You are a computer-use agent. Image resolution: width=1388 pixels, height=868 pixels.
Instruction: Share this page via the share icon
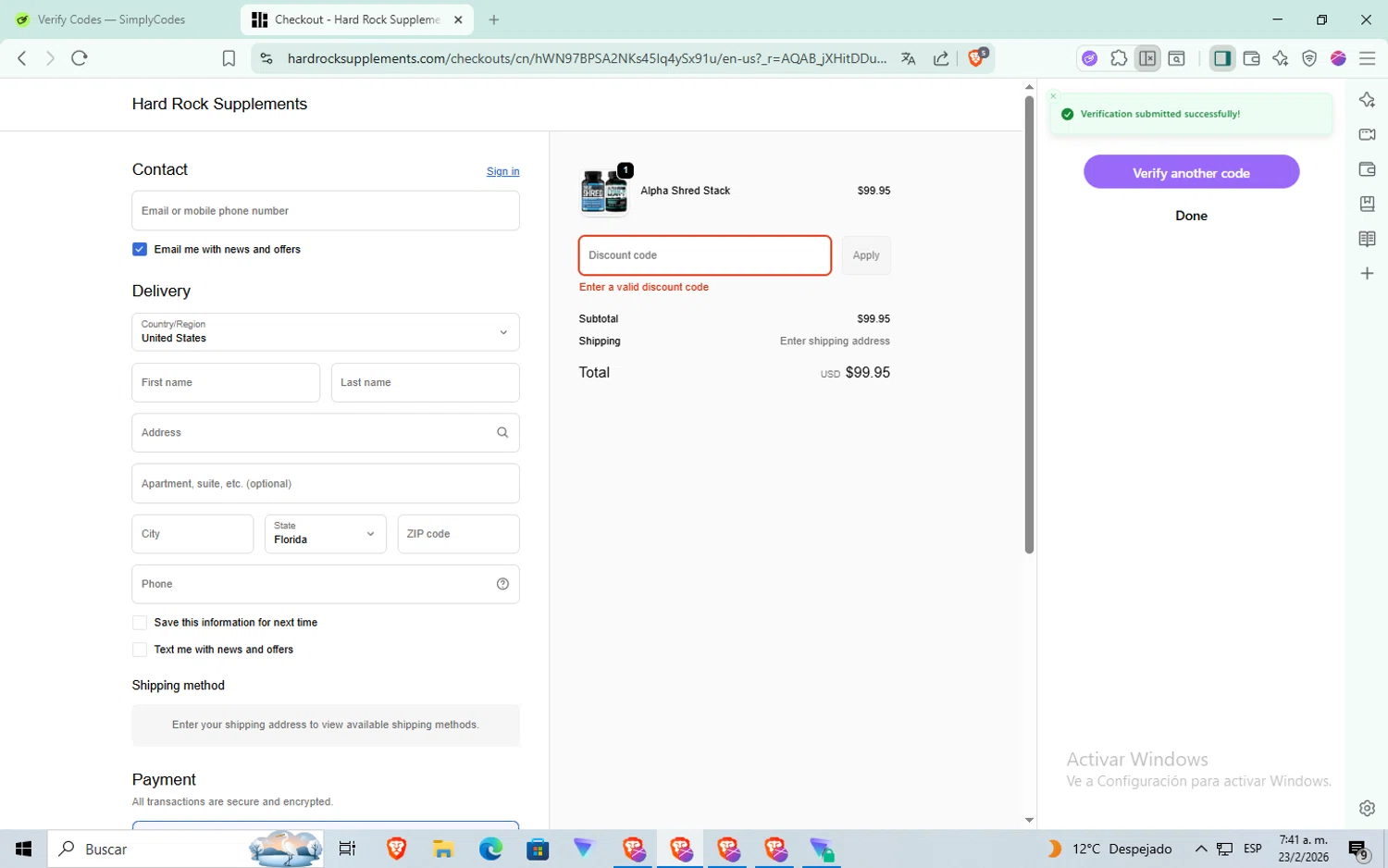(x=941, y=58)
